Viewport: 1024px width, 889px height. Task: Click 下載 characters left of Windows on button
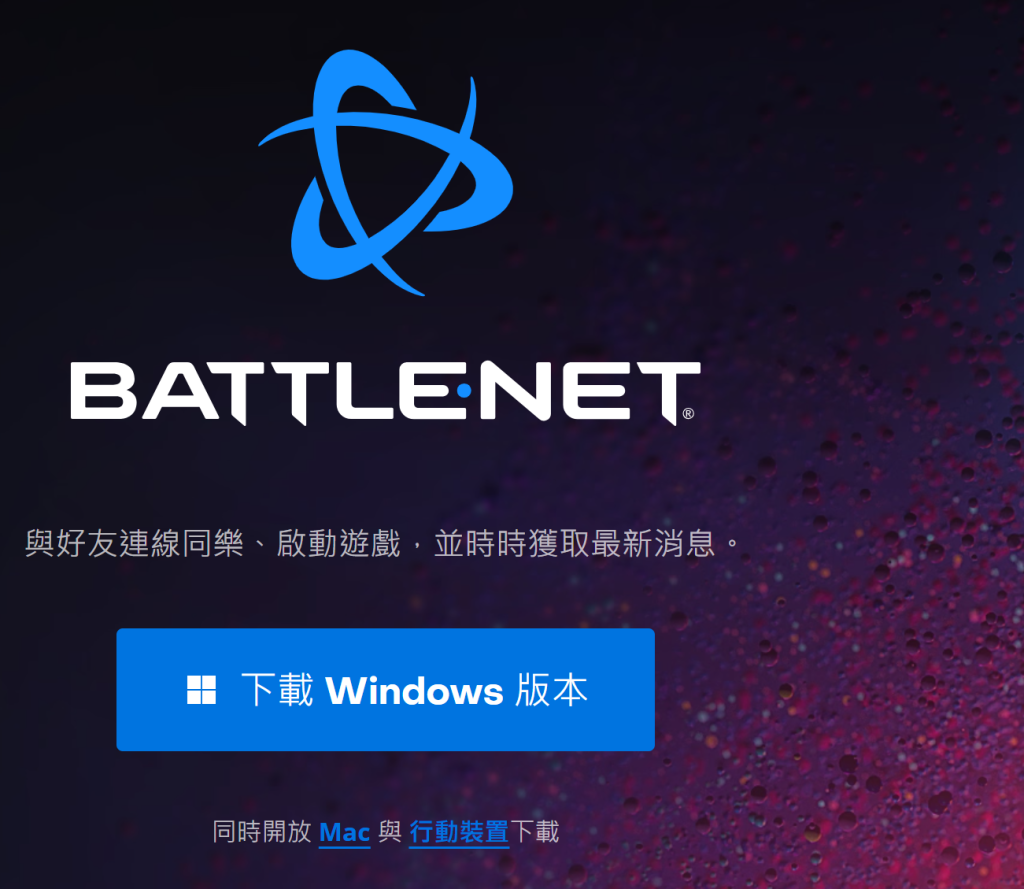(x=278, y=690)
